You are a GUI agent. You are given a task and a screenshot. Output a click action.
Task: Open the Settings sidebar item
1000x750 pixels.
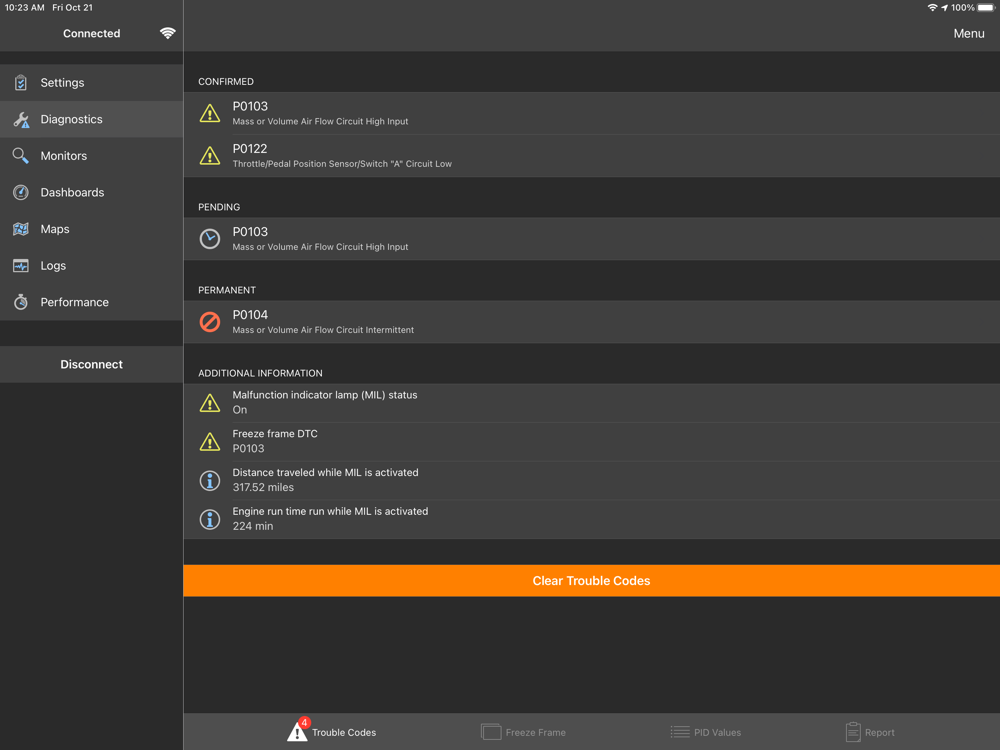[x=91, y=83]
